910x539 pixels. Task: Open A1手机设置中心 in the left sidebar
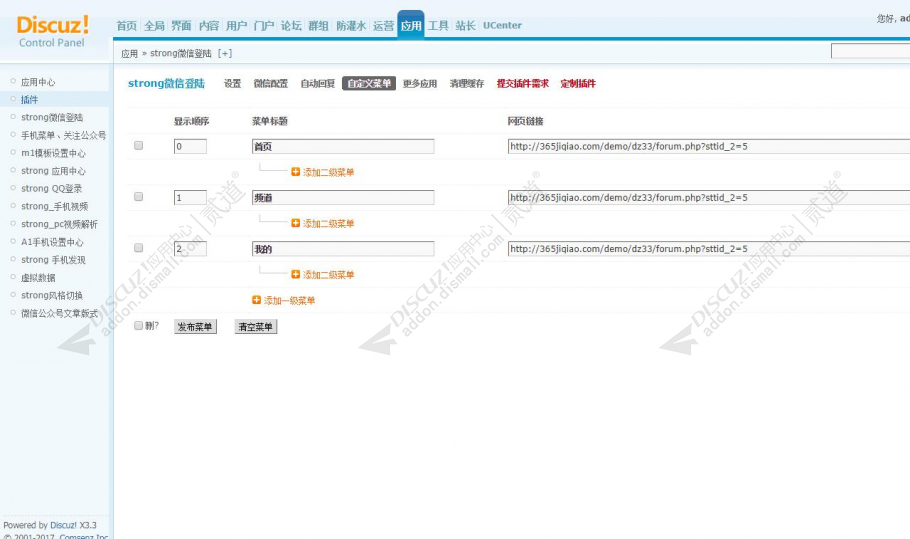pyautogui.click(x=52, y=242)
